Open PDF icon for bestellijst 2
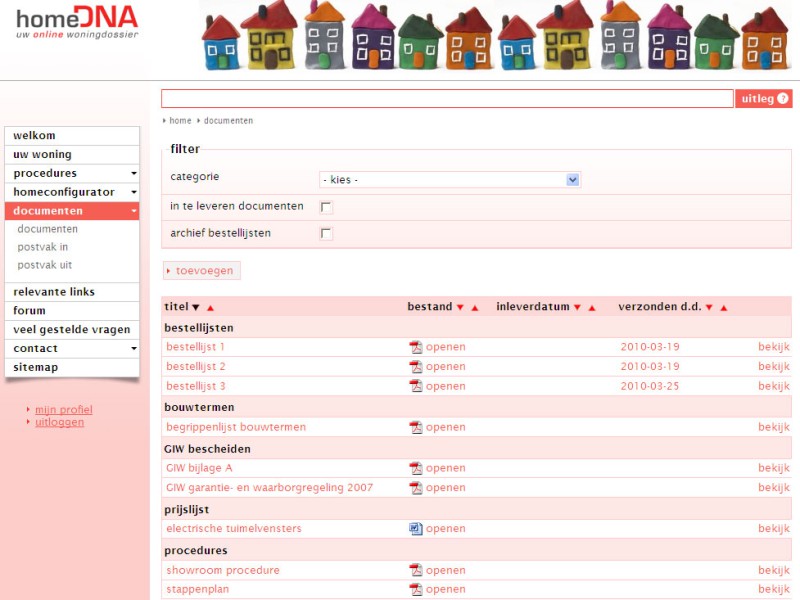 [416, 366]
